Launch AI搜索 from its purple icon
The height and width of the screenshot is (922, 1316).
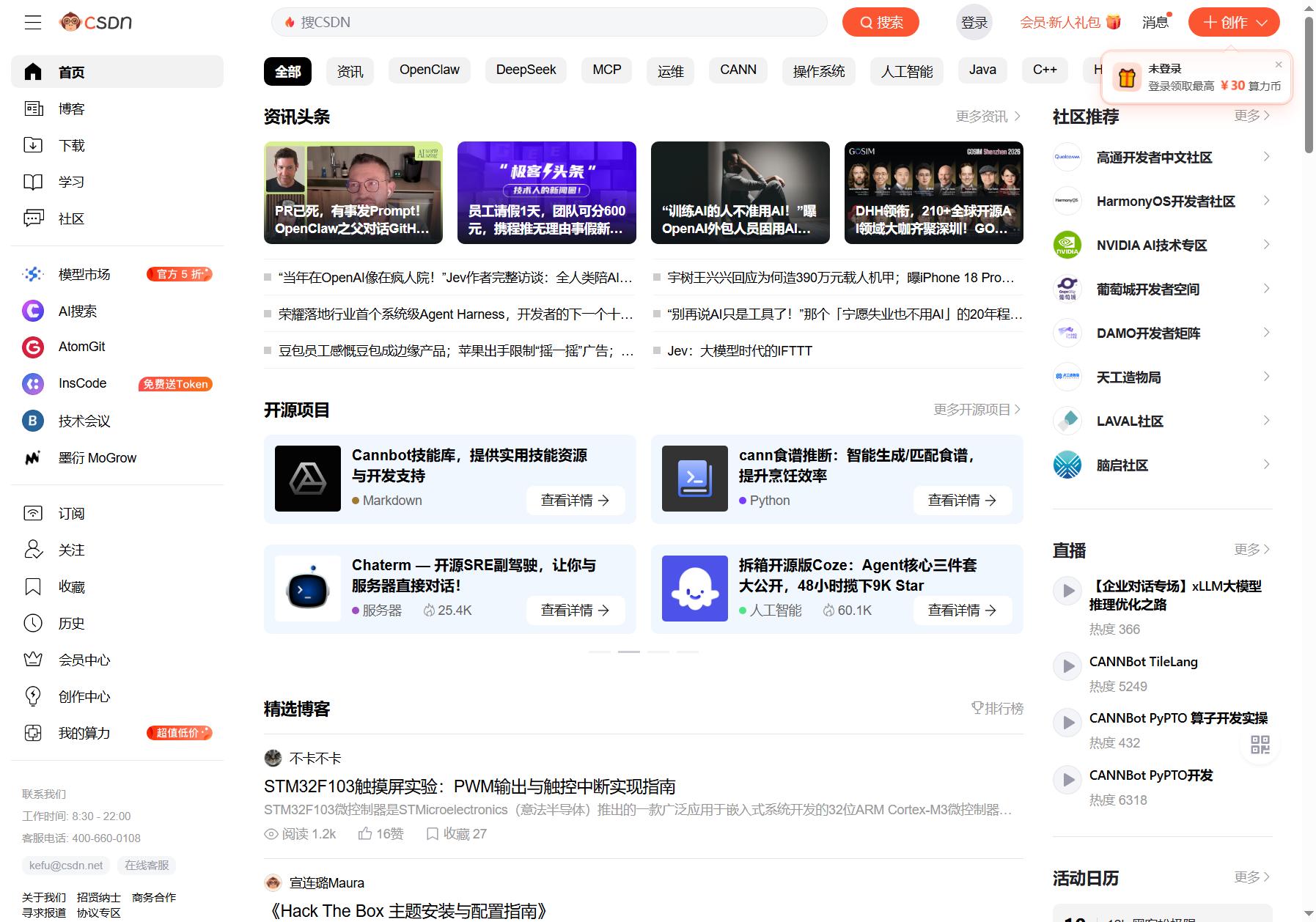pyautogui.click(x=33, y=311)
